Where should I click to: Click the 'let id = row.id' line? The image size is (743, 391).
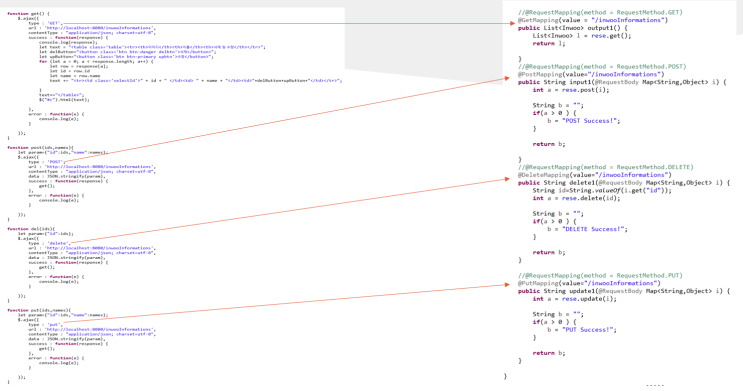(x=70, y=71)
